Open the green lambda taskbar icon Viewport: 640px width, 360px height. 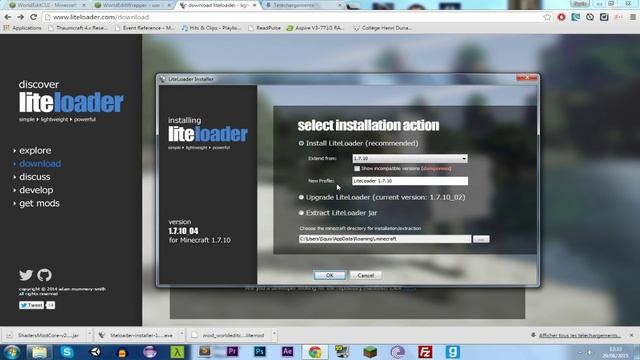[x=177, y=352]
